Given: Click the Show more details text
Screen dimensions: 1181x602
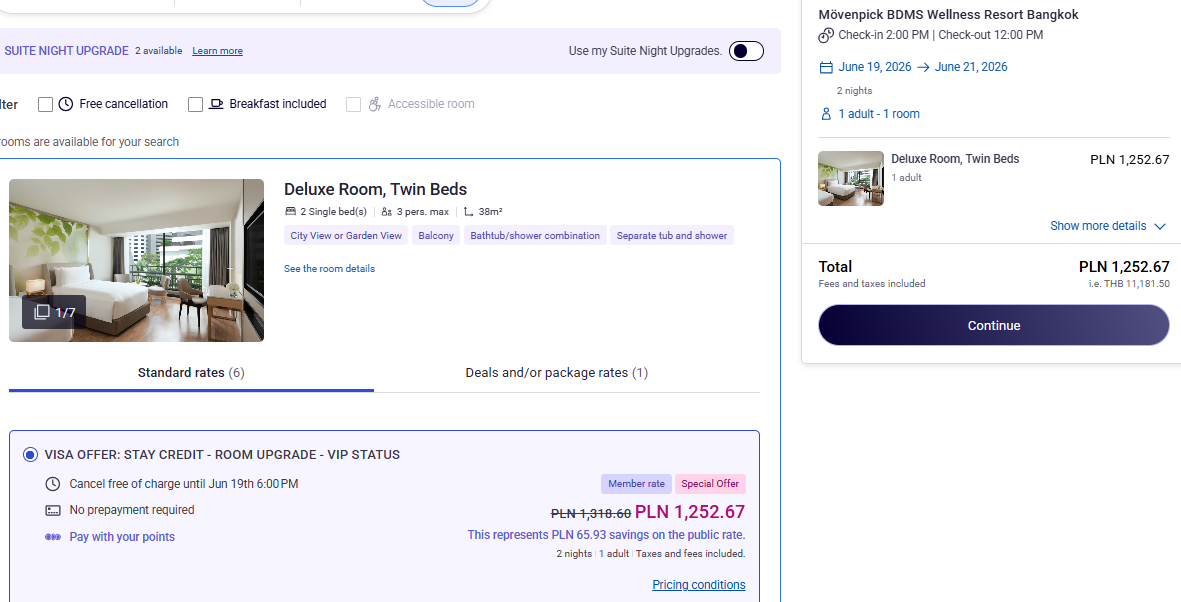Looking at the screenshot, I should pos(1098,226).
